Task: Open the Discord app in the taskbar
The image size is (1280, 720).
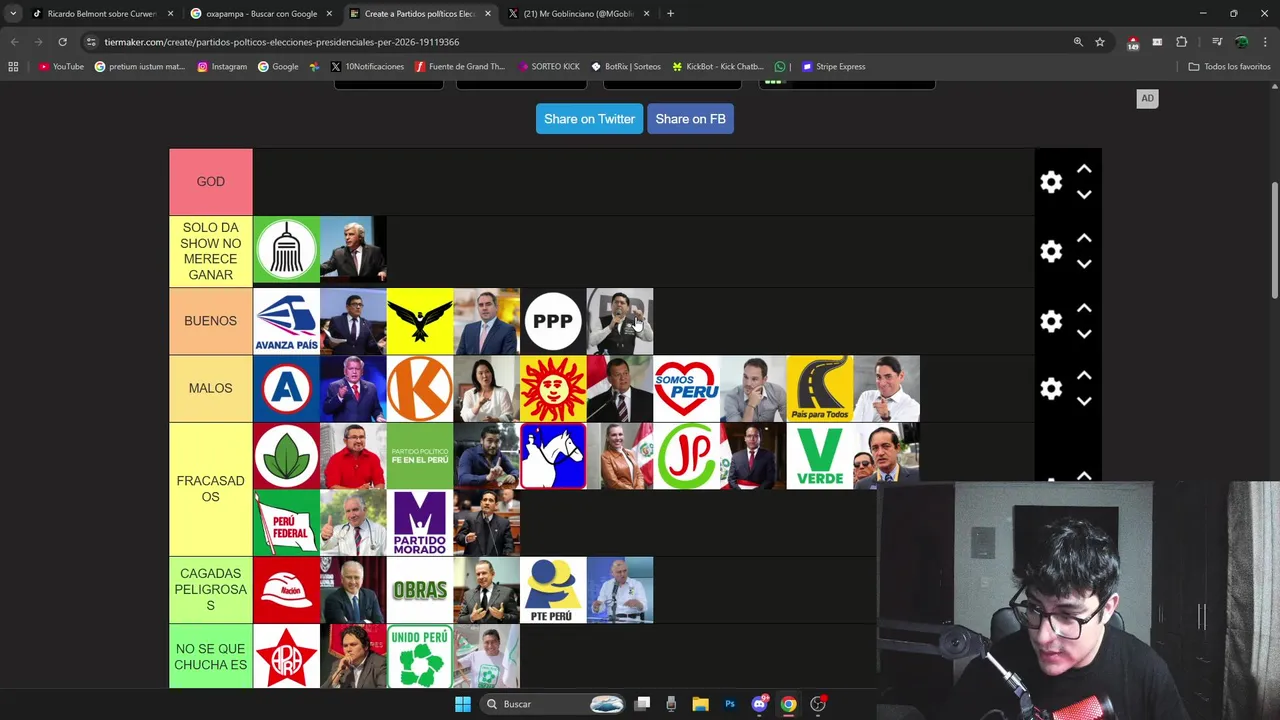Action: click(759, 704)
